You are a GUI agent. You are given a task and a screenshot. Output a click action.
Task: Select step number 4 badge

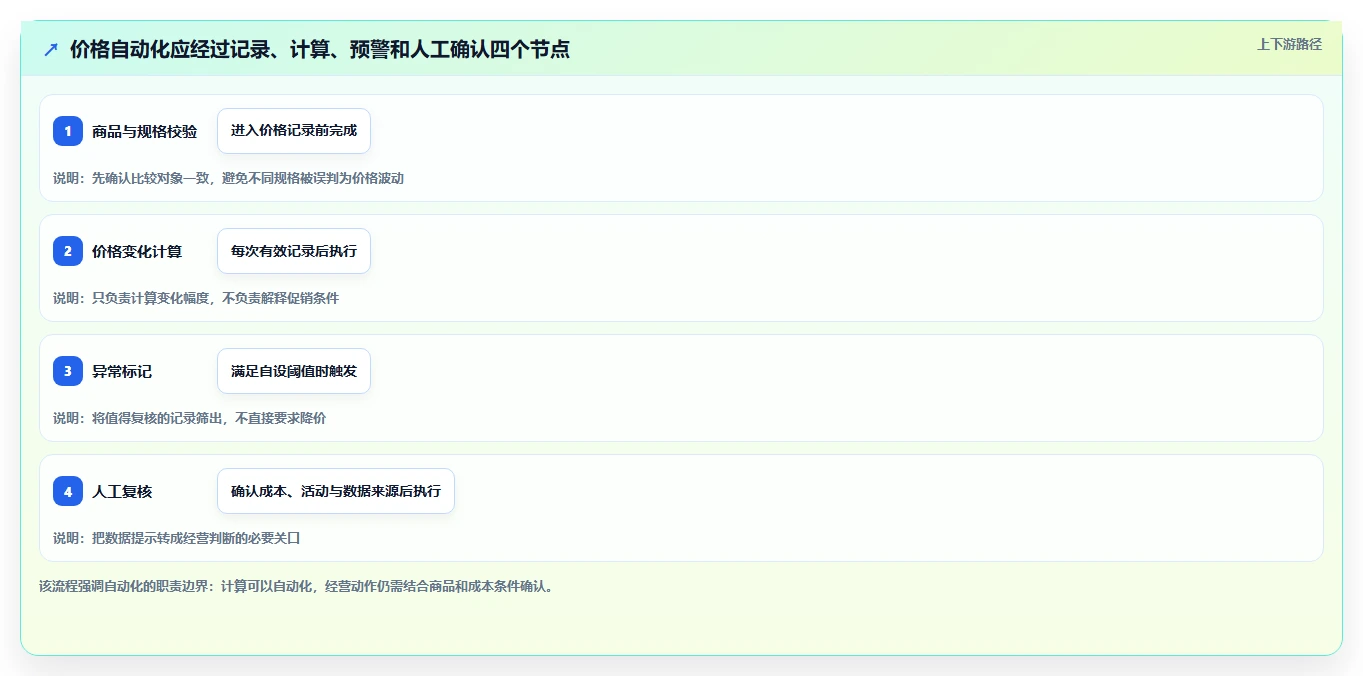68,491
